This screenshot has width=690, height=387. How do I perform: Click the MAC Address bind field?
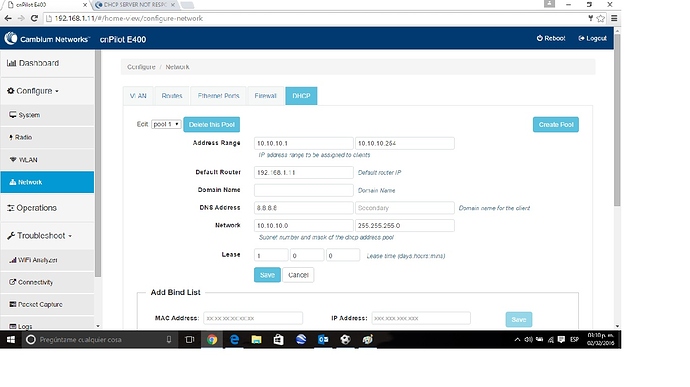pos(253,318)
